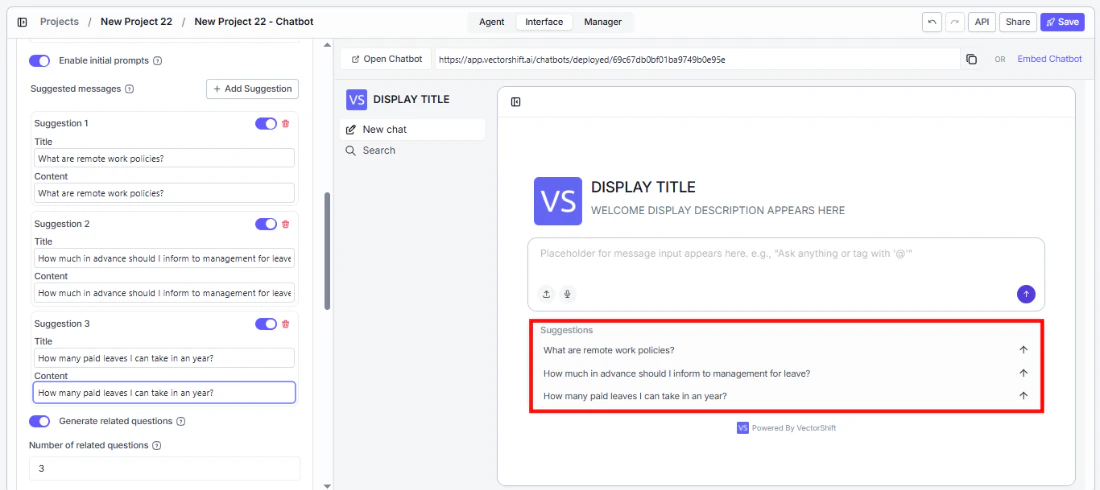Disable the Generate related questions toggle
This screenshot has width=1100, height=490.
point(39,421)
